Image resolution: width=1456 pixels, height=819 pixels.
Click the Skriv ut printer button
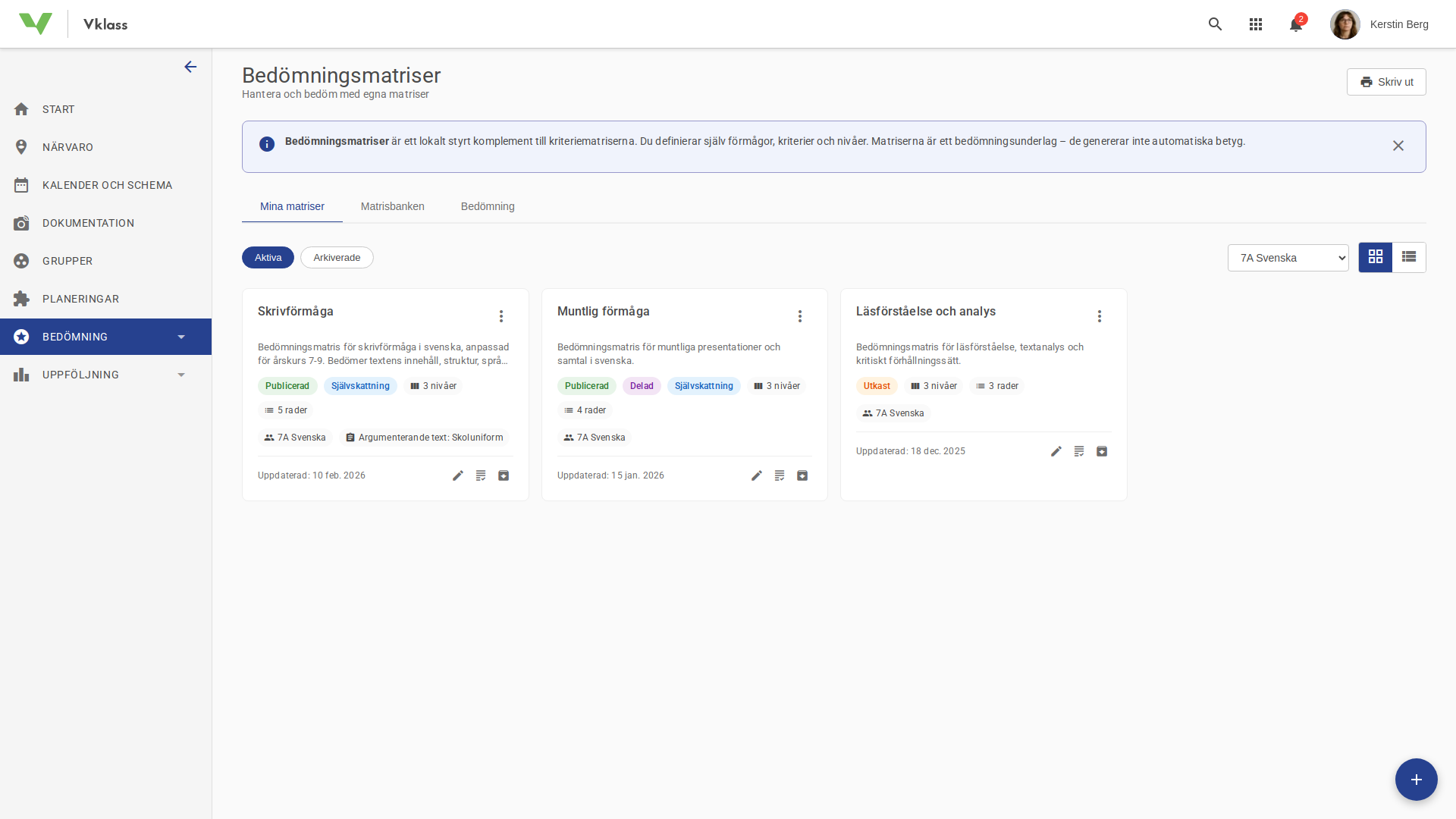pyautogui.click(x=1386, y=82)
